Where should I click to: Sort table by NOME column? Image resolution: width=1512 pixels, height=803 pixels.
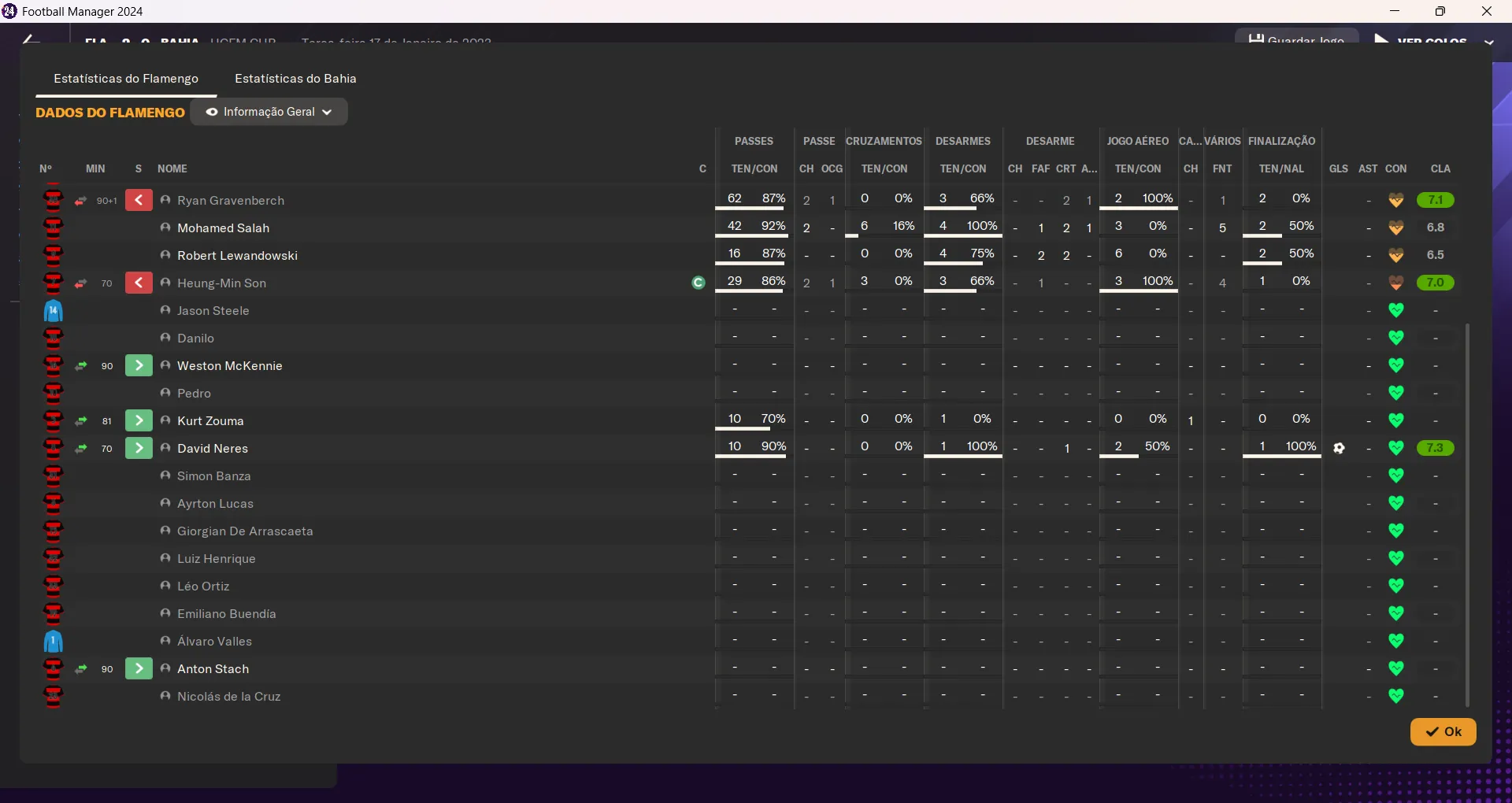172,168
